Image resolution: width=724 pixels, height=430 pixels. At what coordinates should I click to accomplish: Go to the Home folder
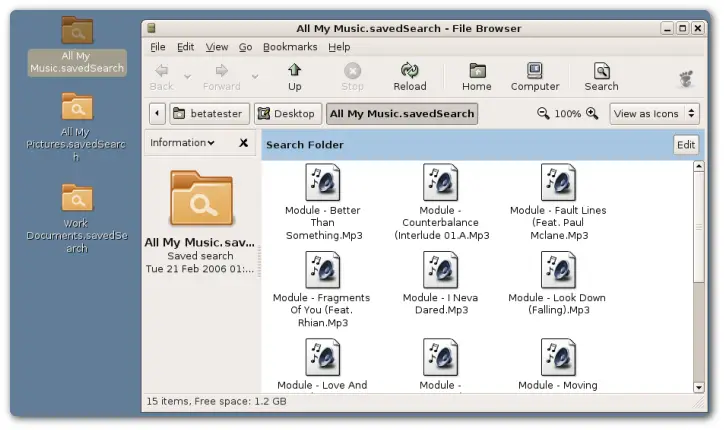click(476, 76)
